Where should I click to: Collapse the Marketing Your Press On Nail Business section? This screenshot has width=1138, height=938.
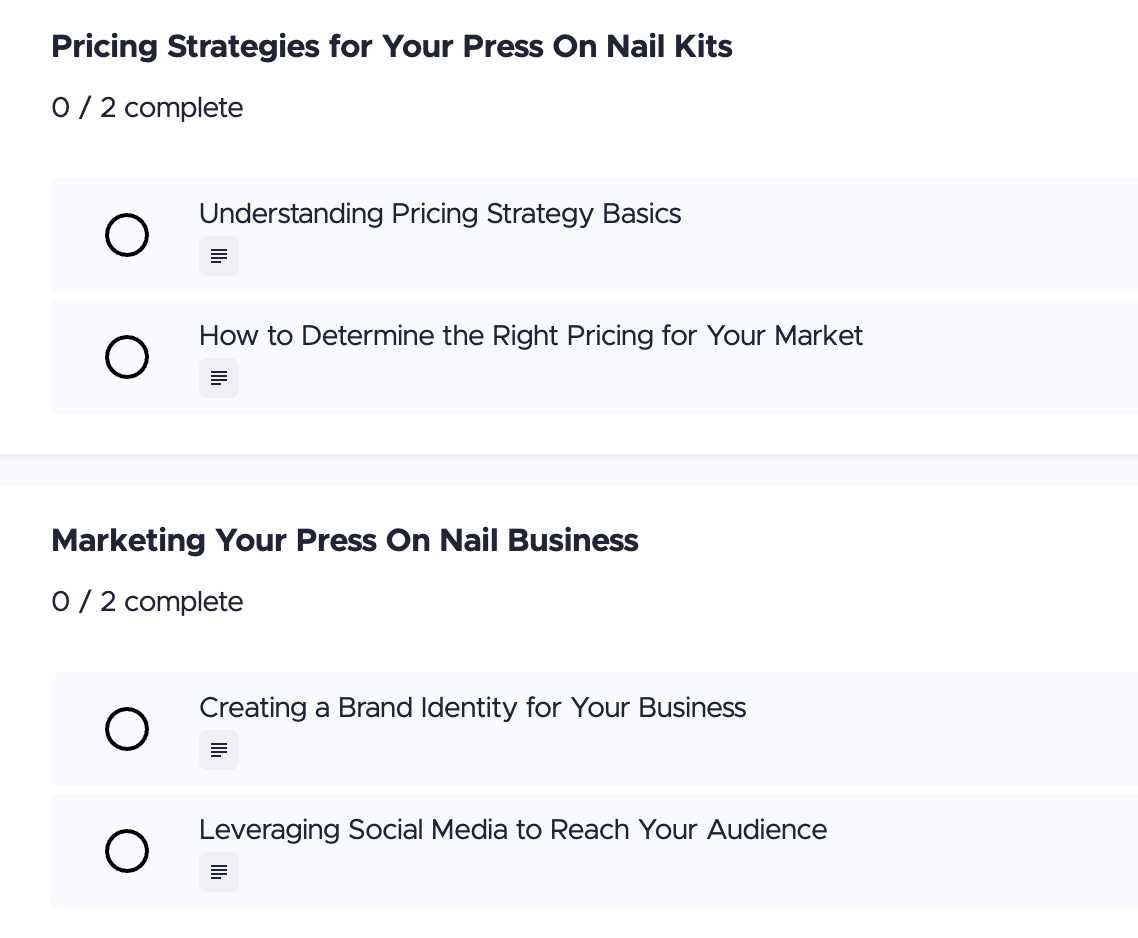tap(344, 540)
